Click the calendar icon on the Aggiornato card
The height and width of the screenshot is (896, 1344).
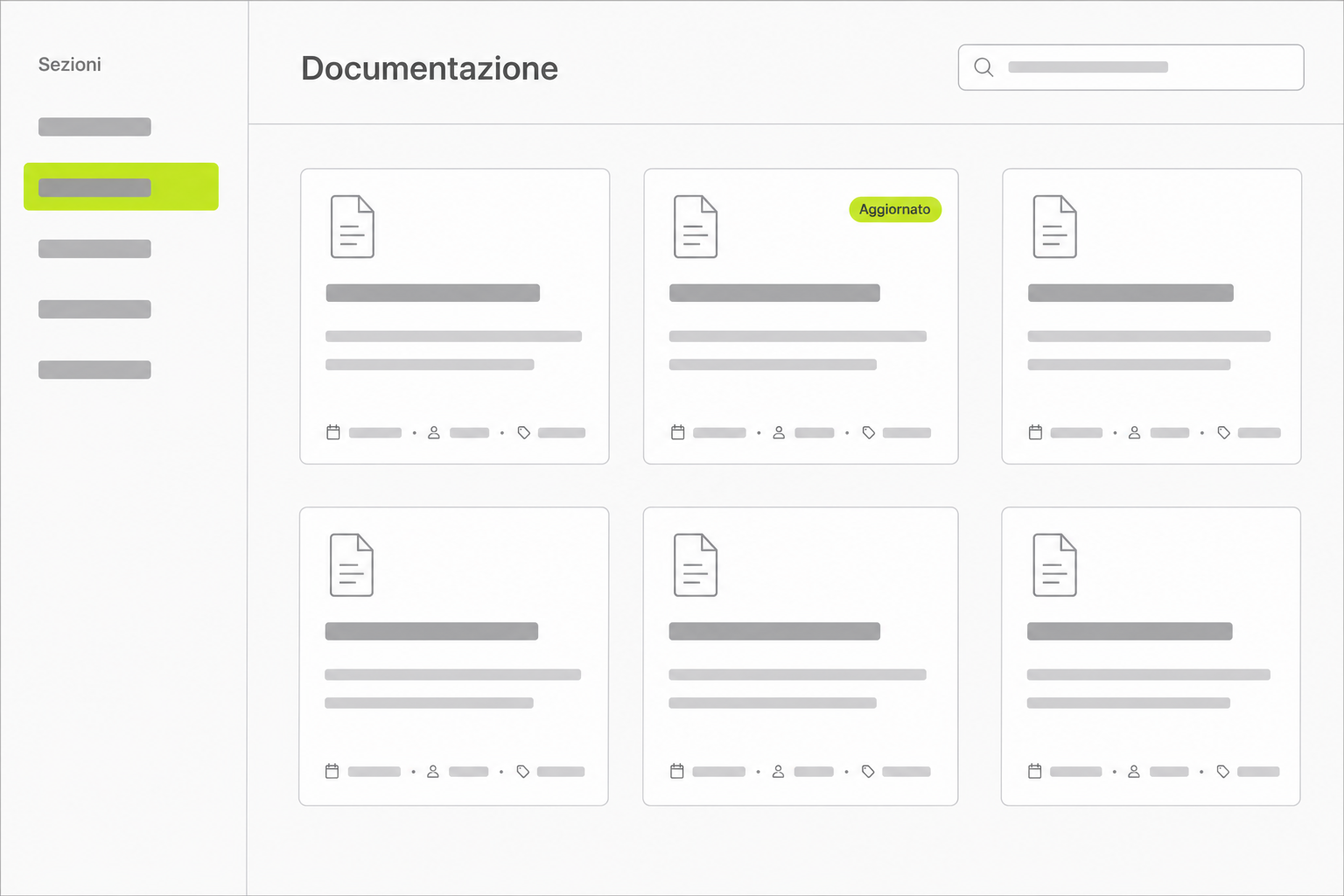click(677, 432)
